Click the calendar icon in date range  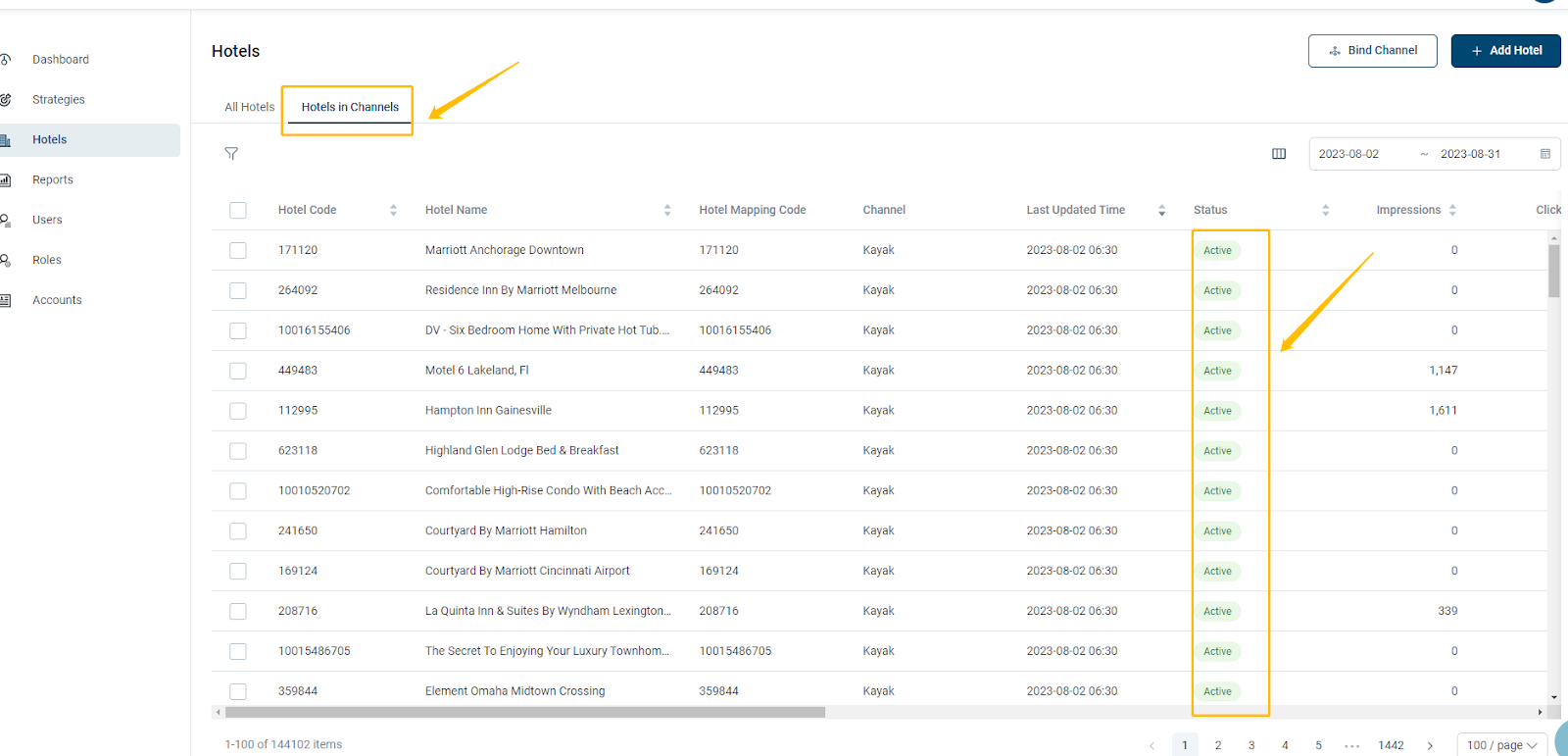1545,154
